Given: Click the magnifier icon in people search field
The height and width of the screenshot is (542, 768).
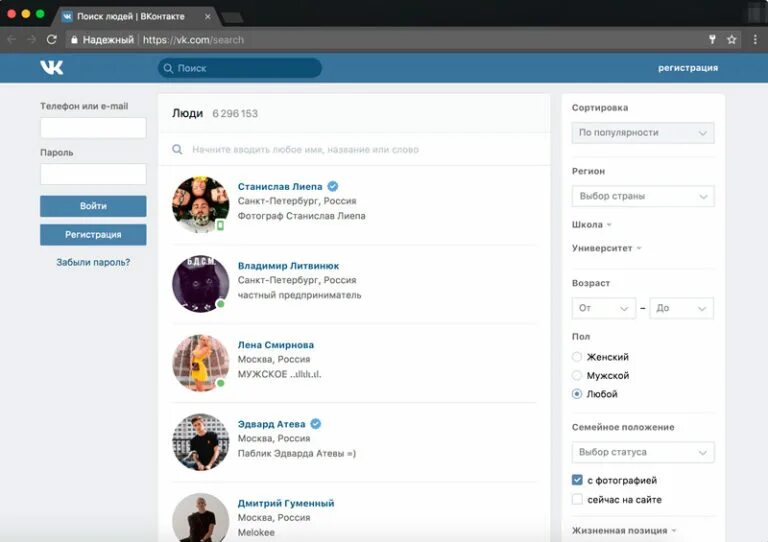Looking at the screenshot, I should pos(177,149).
